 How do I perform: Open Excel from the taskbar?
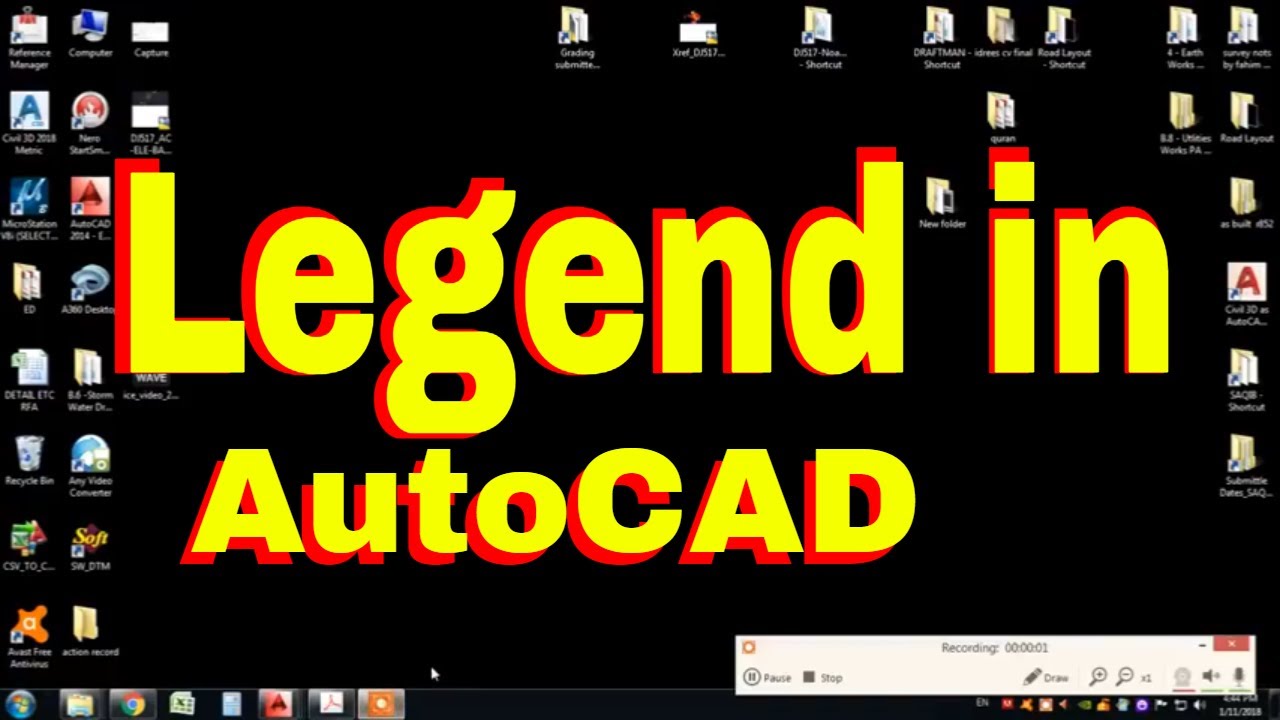[182, 705]
